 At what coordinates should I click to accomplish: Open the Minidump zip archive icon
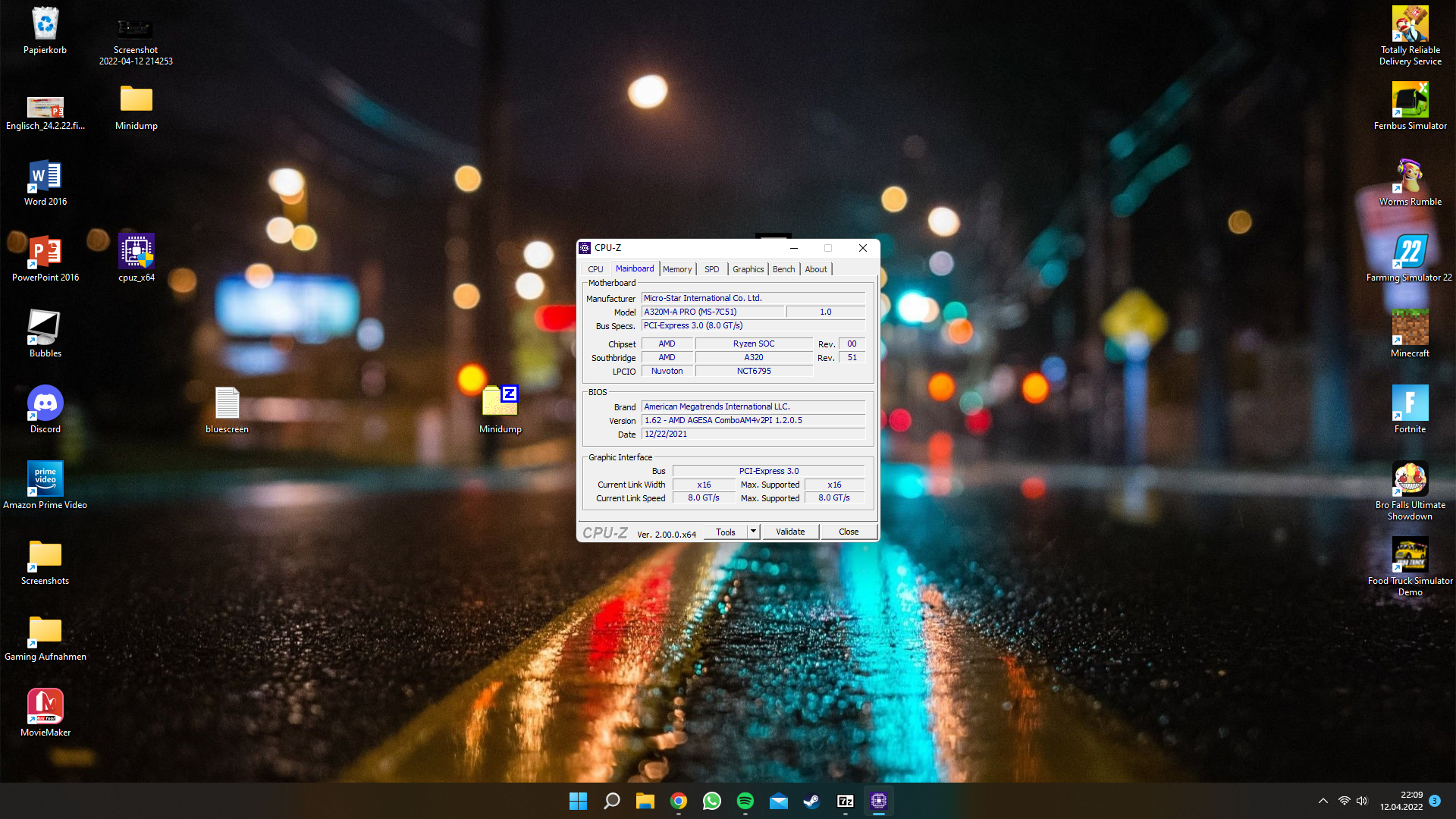click(x=500, y=402)
